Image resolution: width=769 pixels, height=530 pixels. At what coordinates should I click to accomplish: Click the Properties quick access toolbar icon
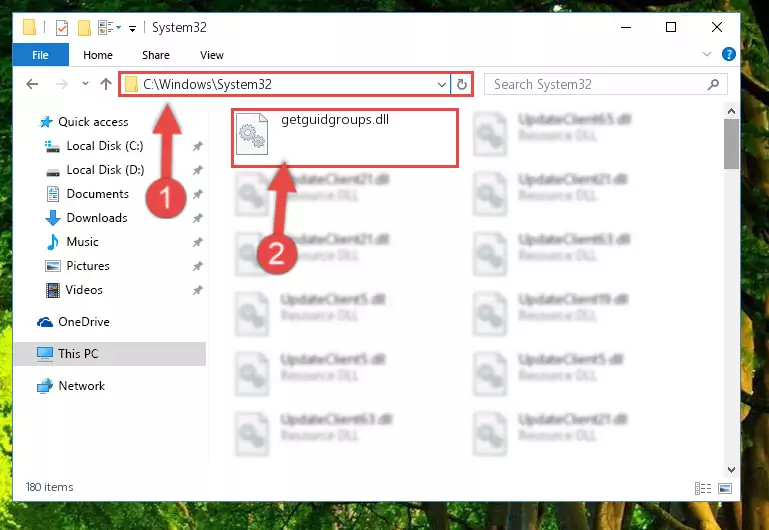[62, 27]
